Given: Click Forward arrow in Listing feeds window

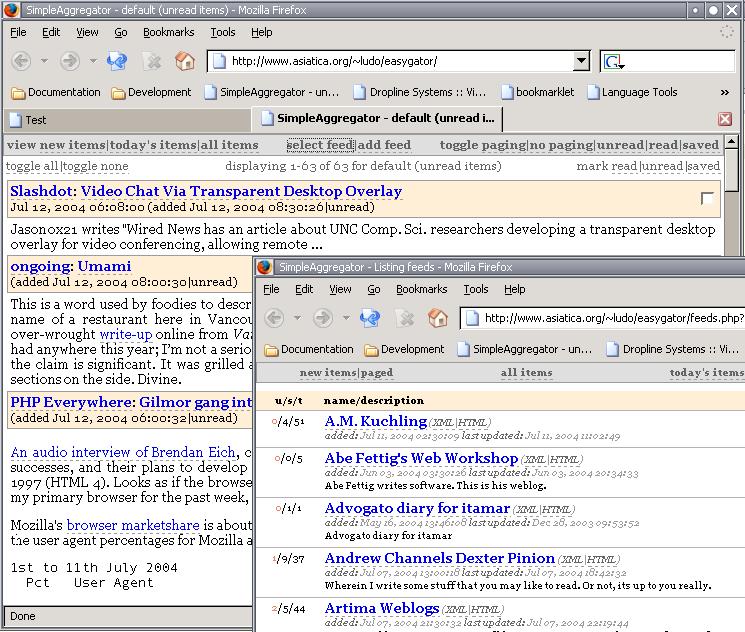Looking at the screenshot, I should pos(323,318).
